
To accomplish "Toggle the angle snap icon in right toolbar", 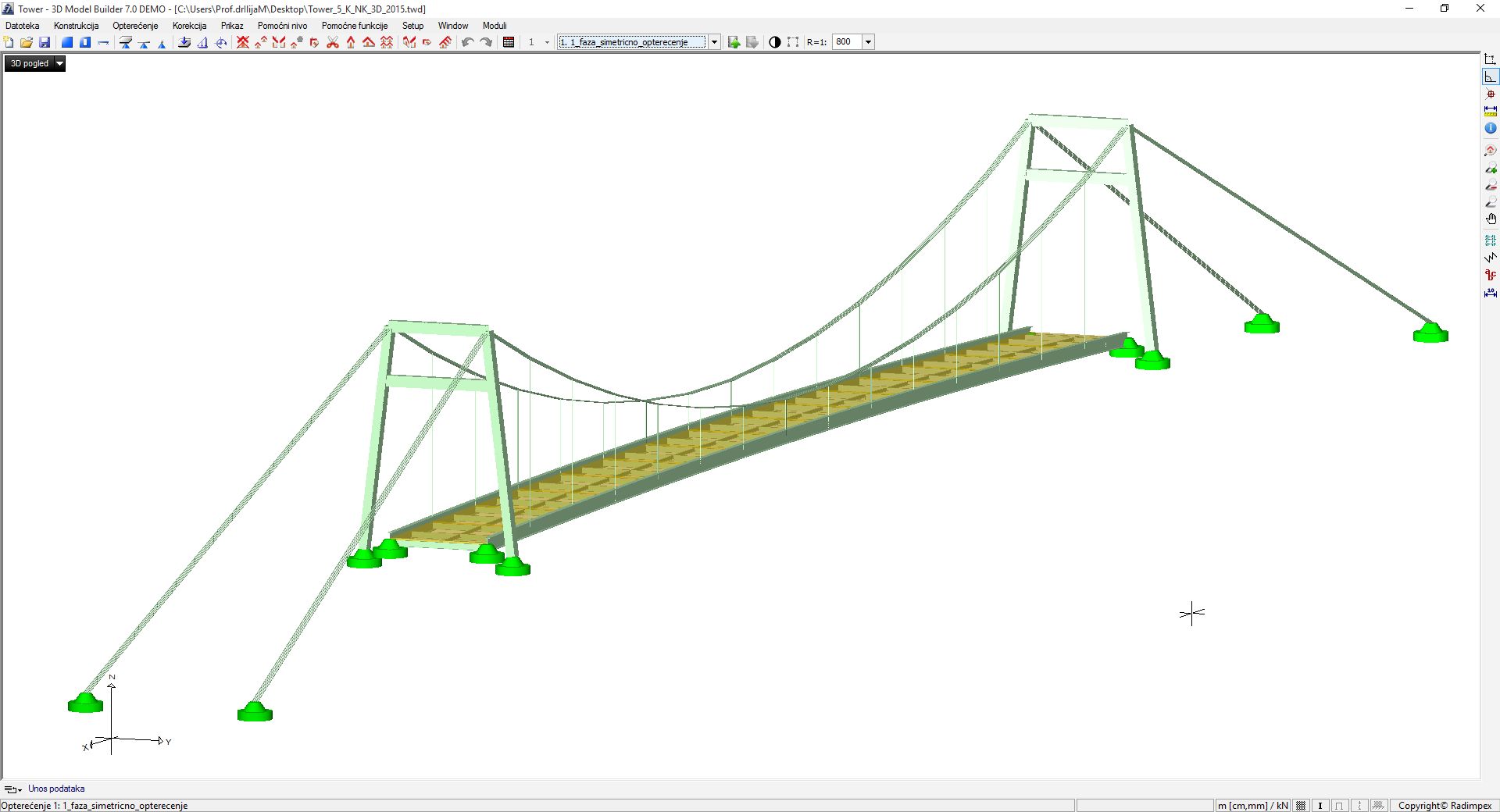I will coord(1491,77).
